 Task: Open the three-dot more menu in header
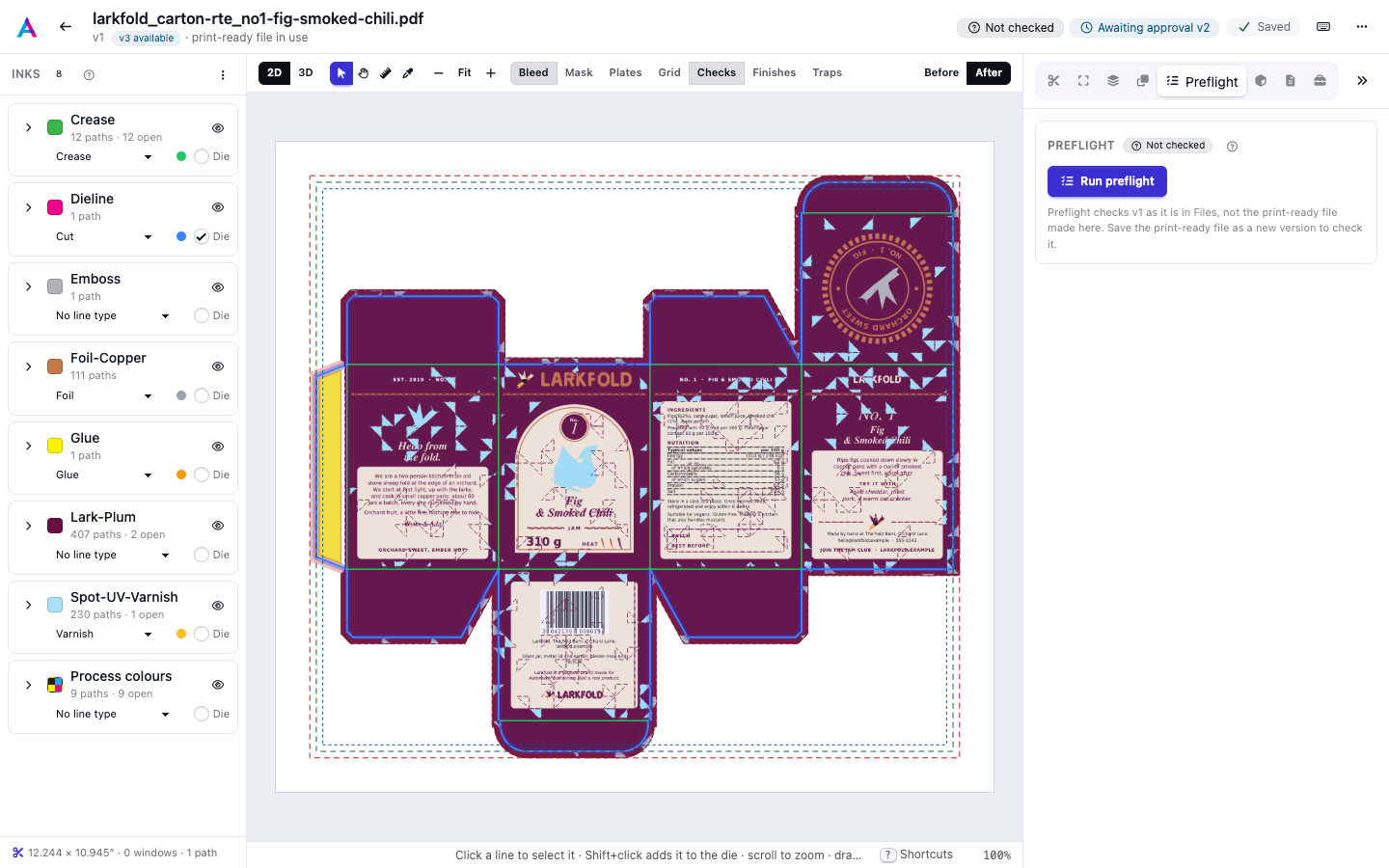(x=1362, y=27)
